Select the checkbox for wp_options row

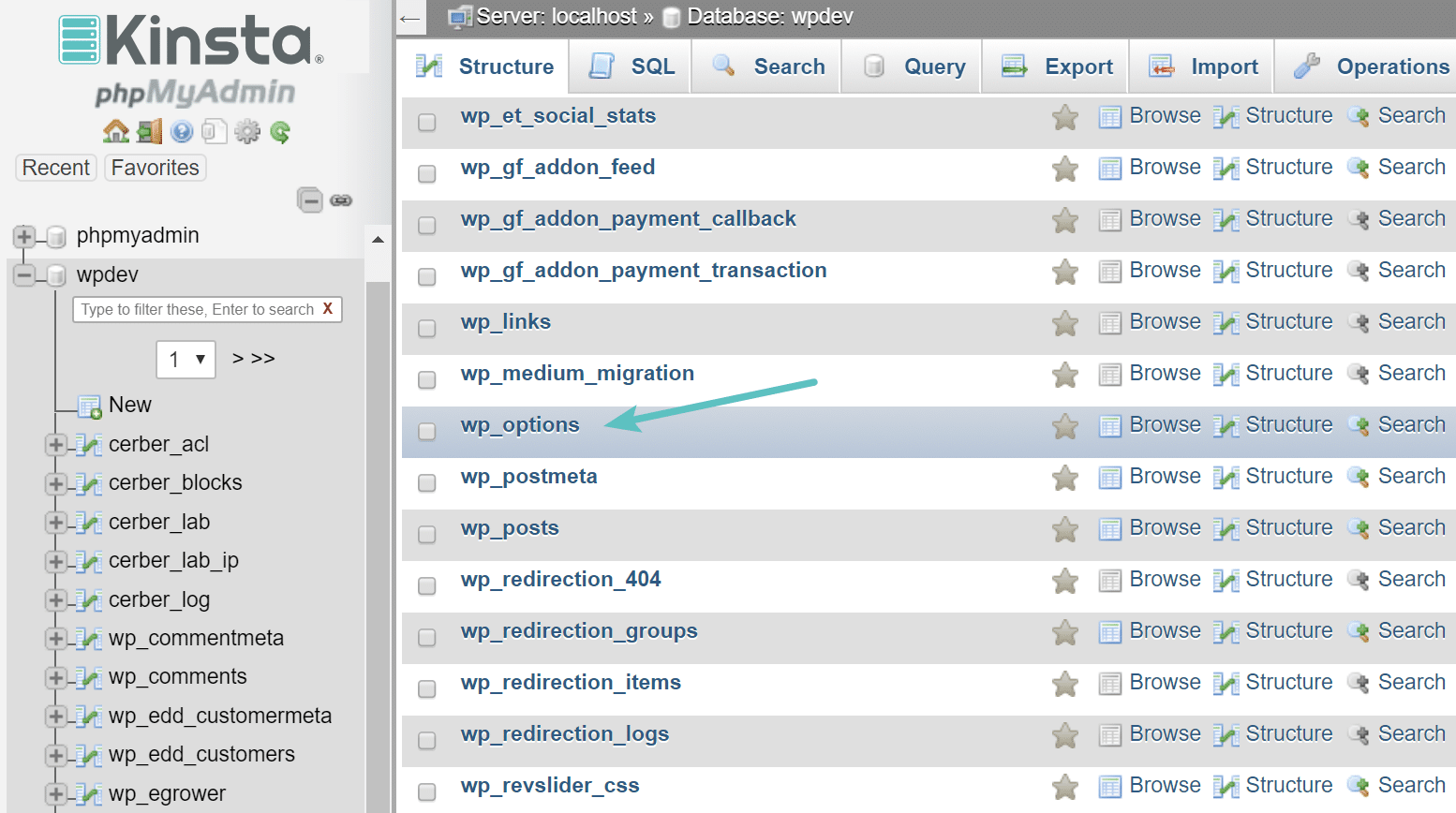(426, 431)
